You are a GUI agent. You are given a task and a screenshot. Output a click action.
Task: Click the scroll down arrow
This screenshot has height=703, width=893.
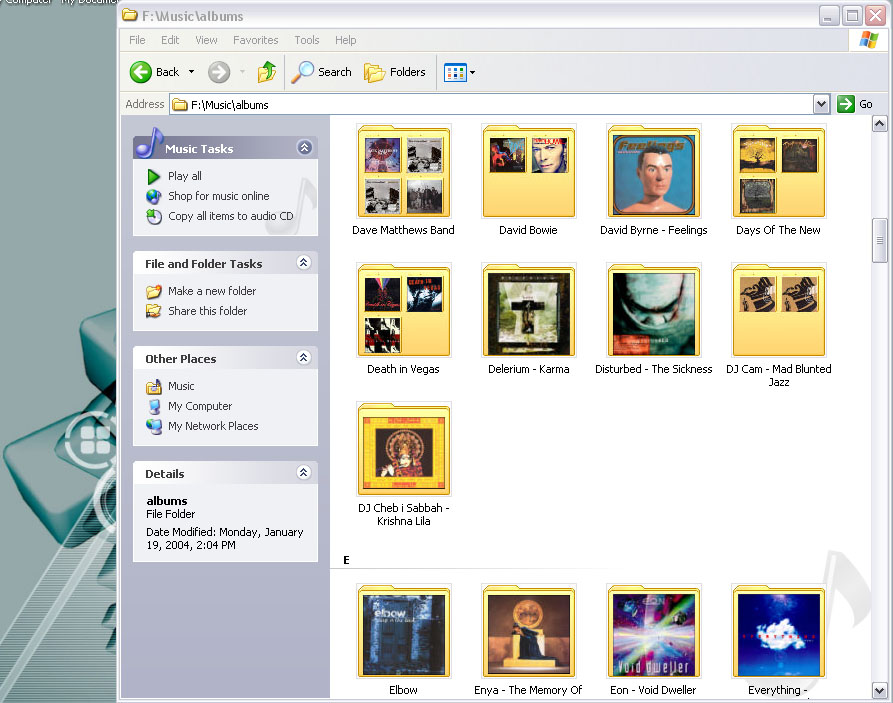[x=879, y=690]
